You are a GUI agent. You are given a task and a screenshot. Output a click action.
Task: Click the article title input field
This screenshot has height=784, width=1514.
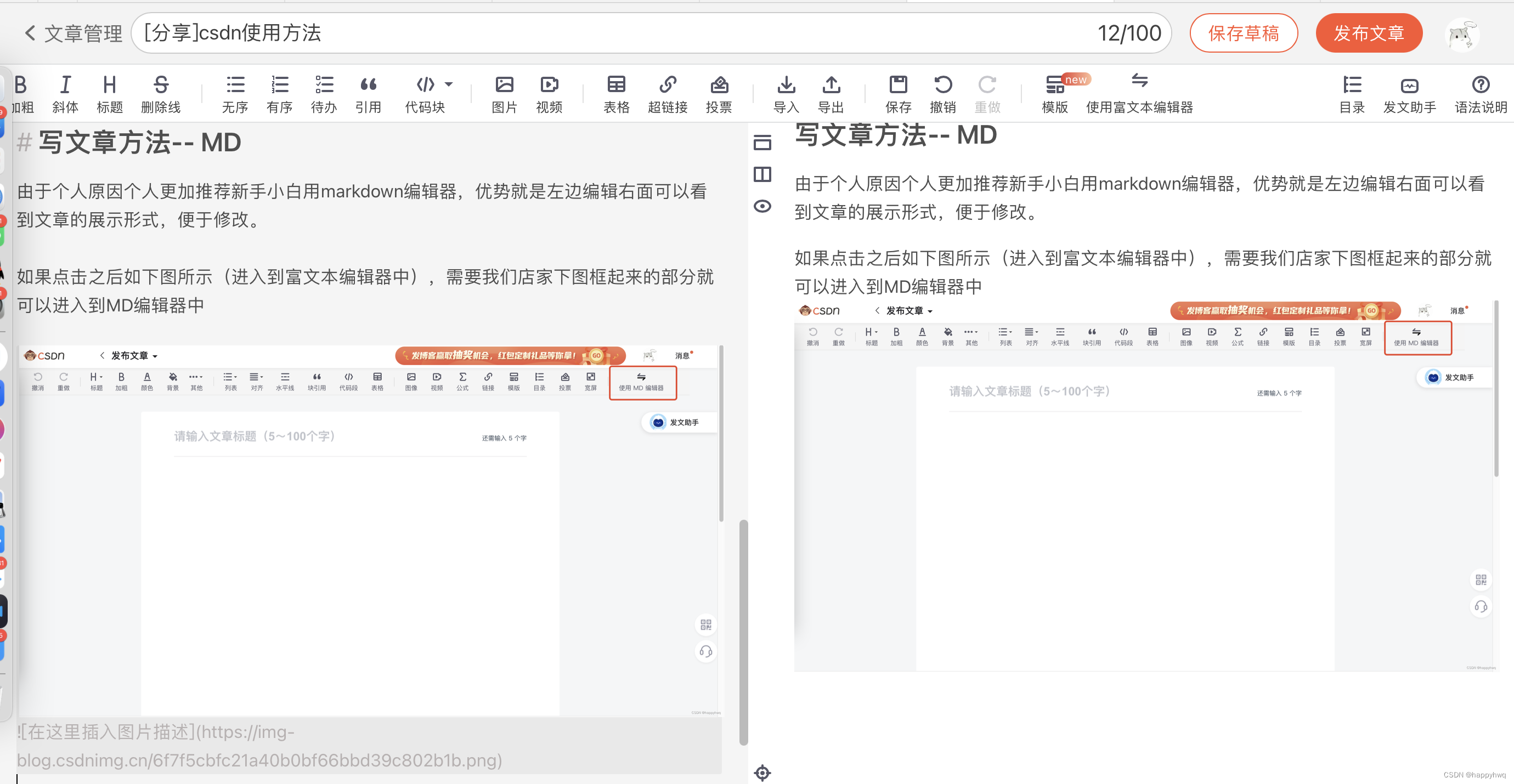(651, 33)
